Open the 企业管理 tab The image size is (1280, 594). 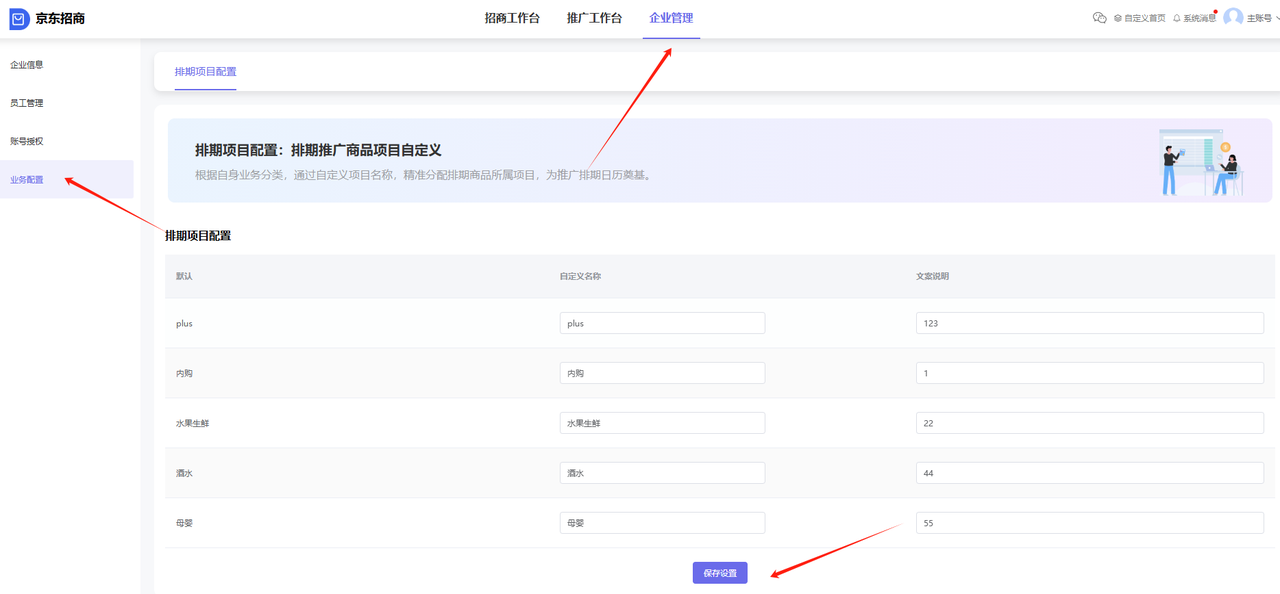click(670, 17)
